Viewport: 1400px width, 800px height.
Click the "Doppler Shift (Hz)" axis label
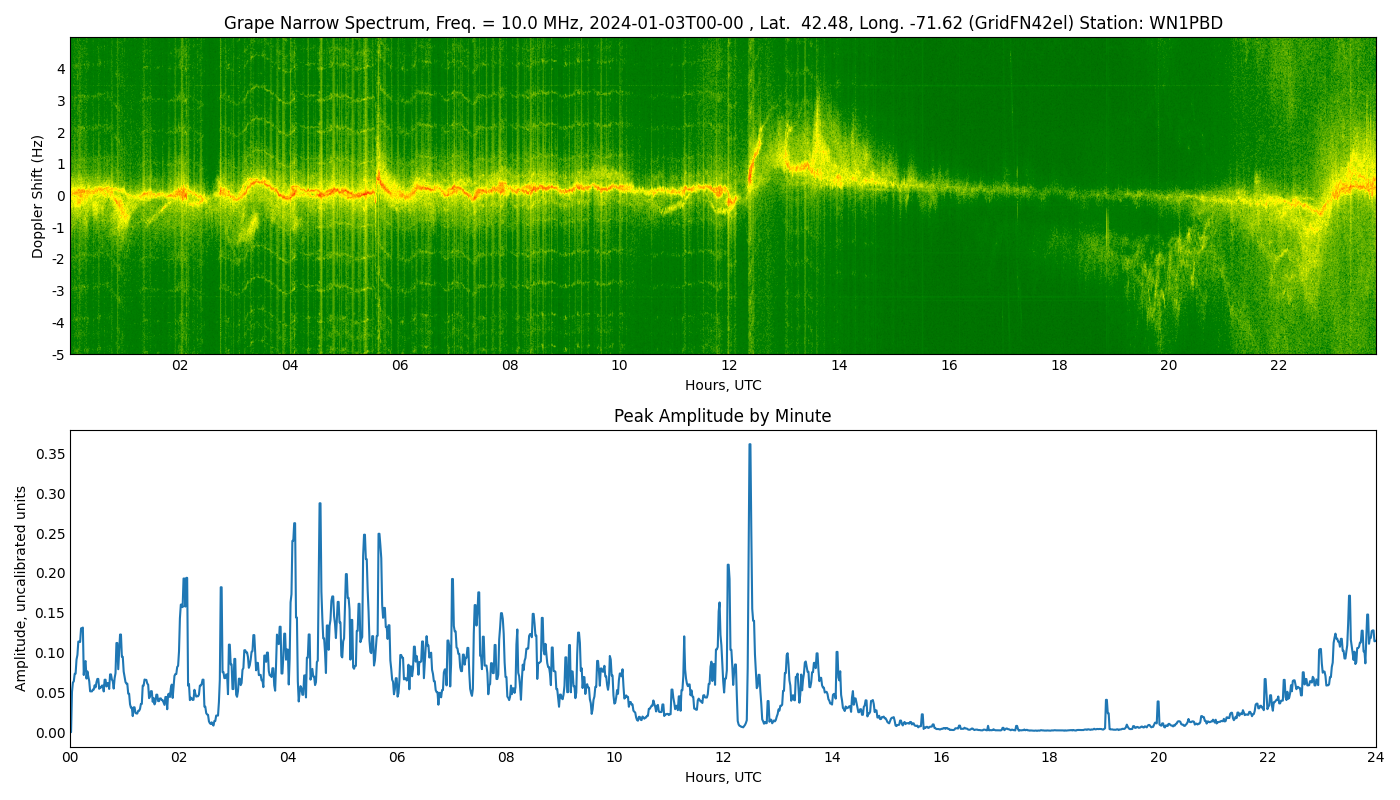click(x=38, y=196)
